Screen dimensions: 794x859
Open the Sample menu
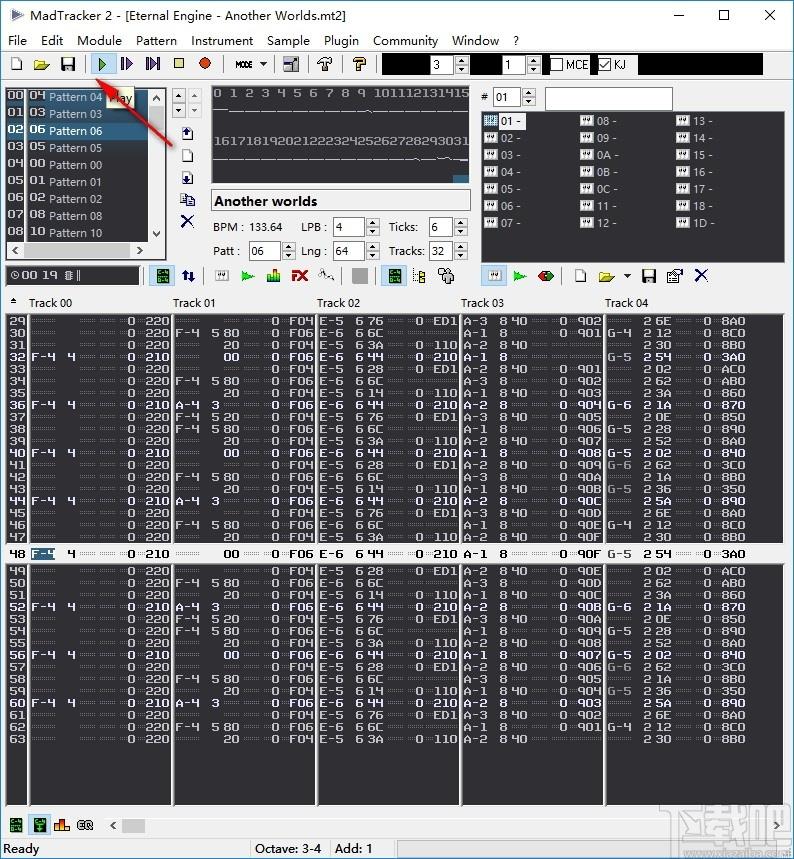pos(288,41)
